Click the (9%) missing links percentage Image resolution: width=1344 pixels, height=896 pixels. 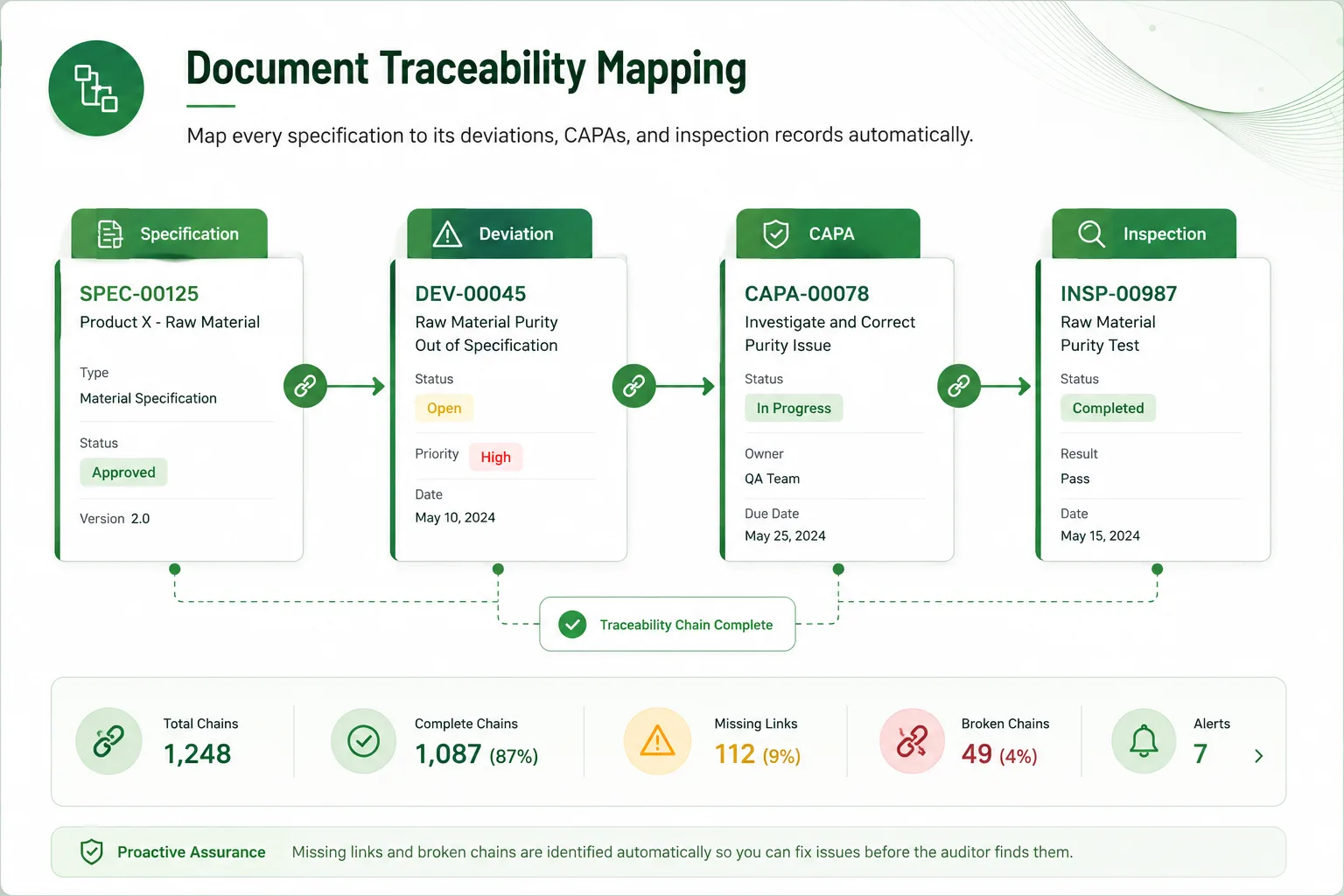[781, 756]
